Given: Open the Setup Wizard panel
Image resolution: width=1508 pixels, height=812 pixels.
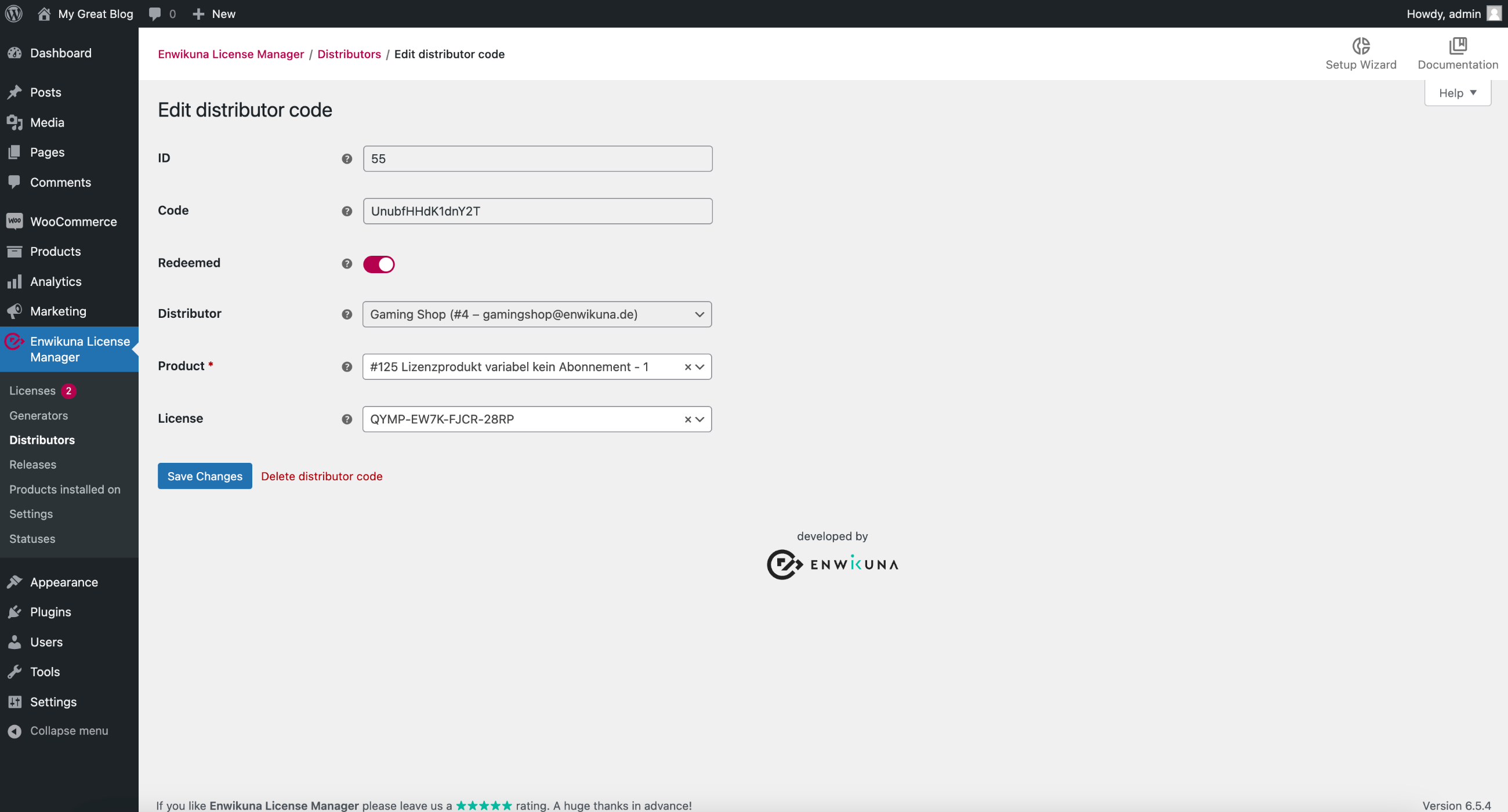Looking at the screenshot, I should coord(1361,52).
